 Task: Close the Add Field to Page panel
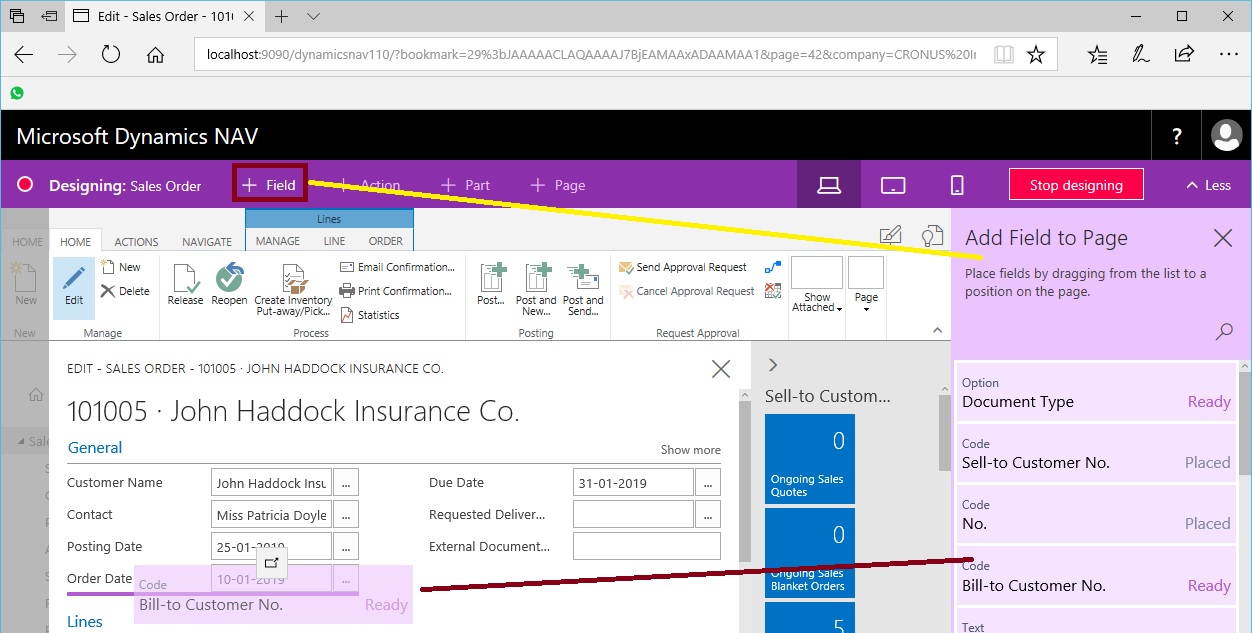[x=1222, y=238]
